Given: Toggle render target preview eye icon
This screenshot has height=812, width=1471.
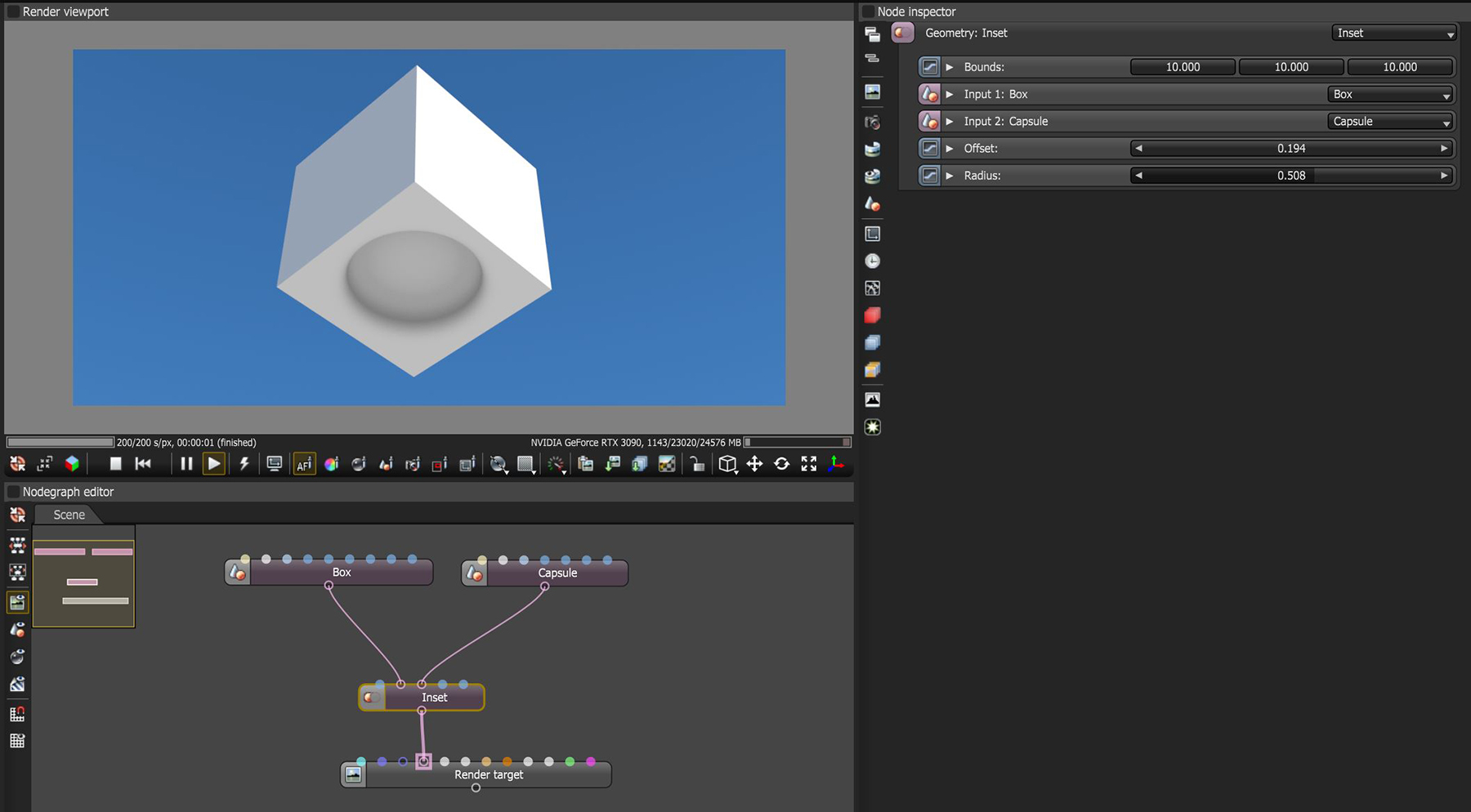Looking at the screenshot, I should pyautogui.click(x=17, y=602).
